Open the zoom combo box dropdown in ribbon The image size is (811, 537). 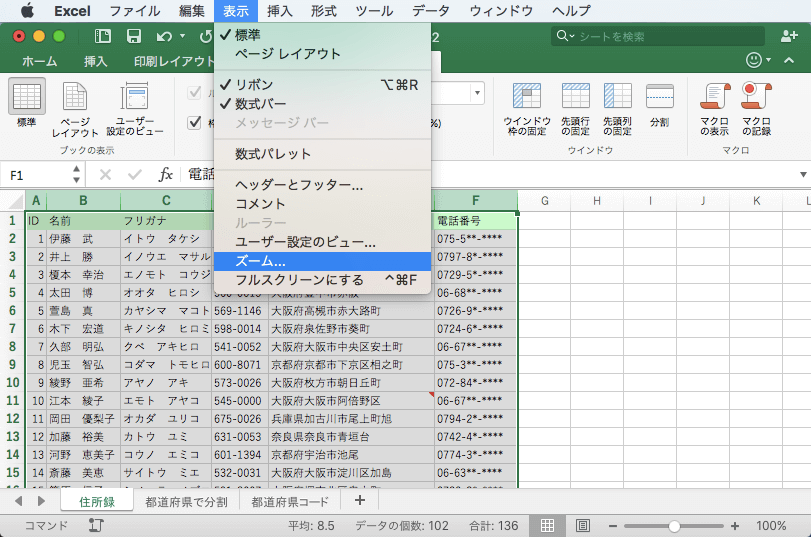(x=477, y=93)
